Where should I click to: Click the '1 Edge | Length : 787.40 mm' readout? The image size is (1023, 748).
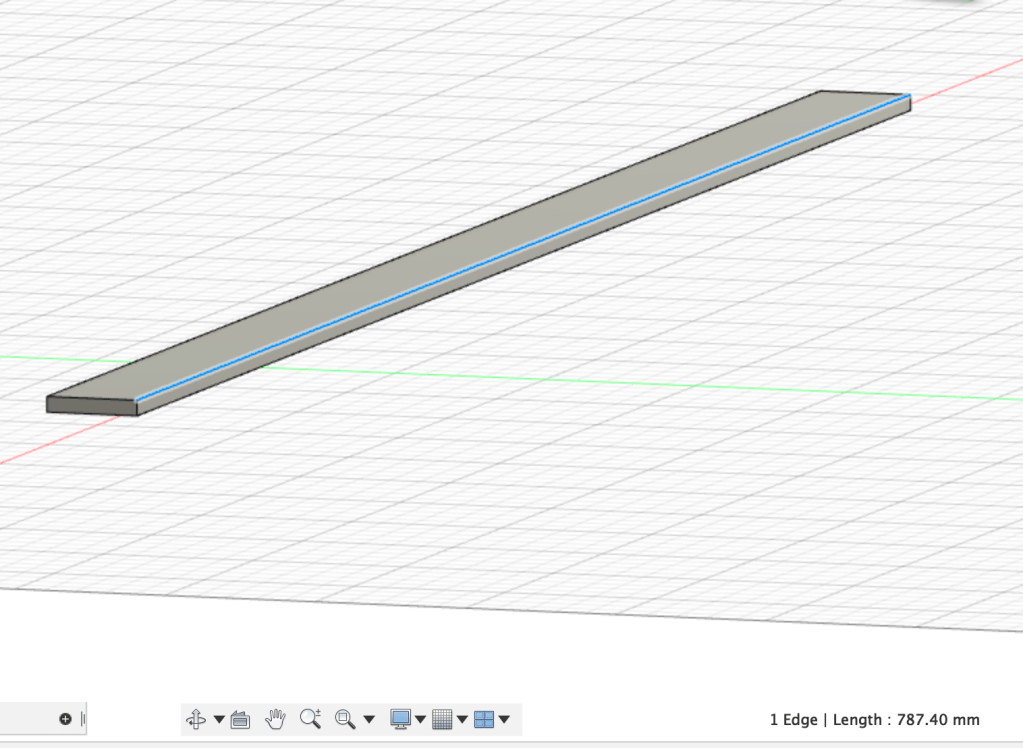pyautogui.click(x=874, y=719)
